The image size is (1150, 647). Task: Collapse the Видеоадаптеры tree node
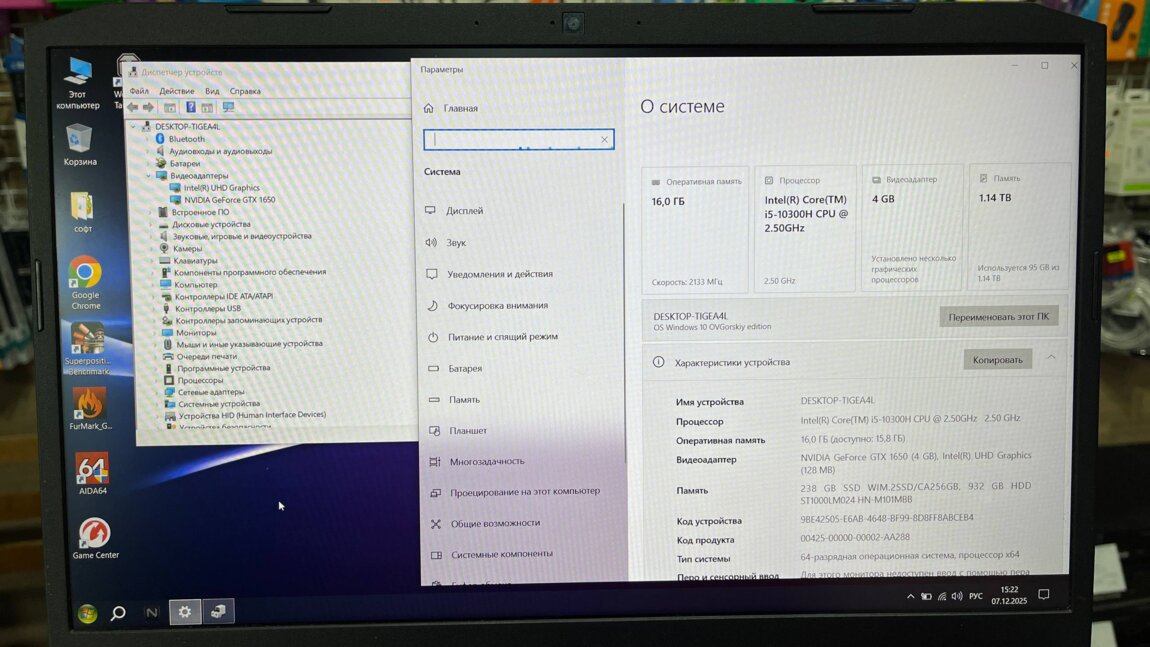coord(149,176)
